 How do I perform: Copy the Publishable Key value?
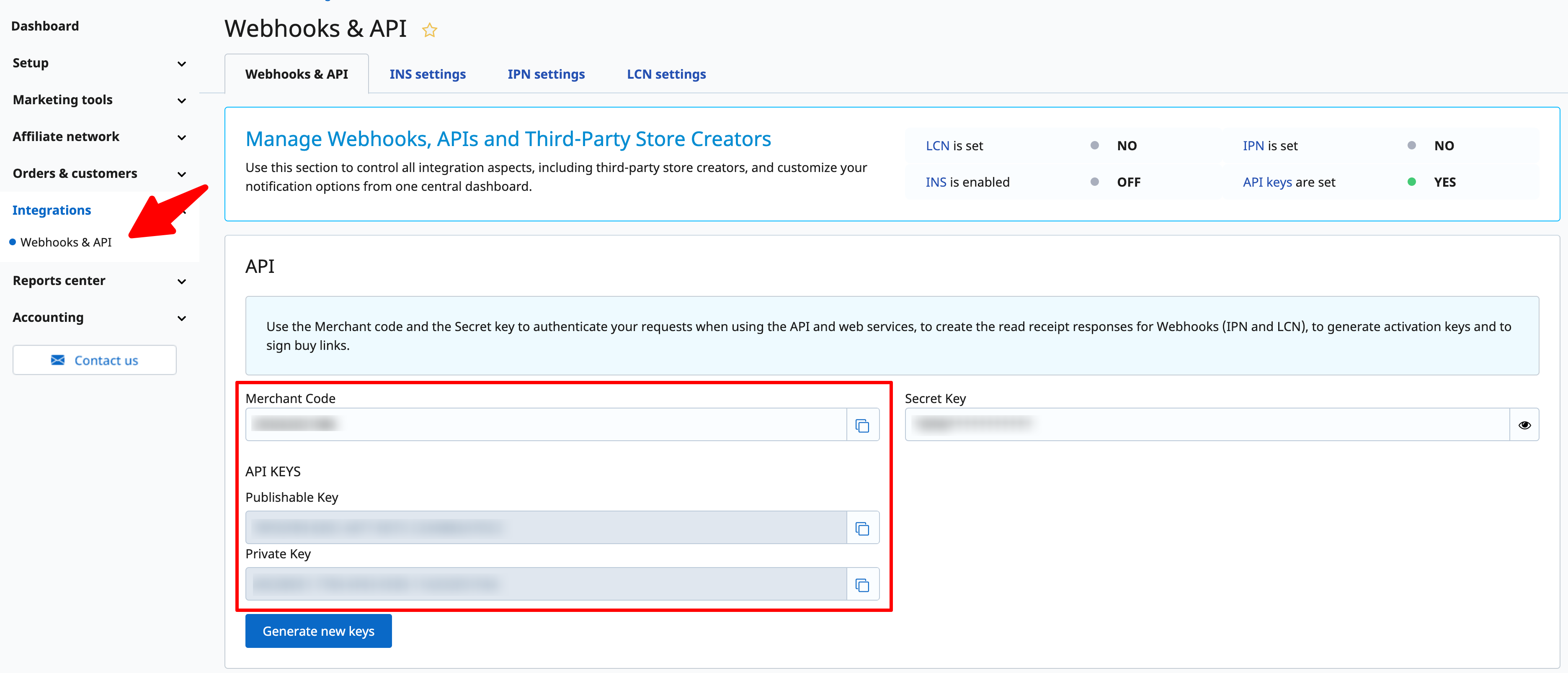[x=862, y=528]
